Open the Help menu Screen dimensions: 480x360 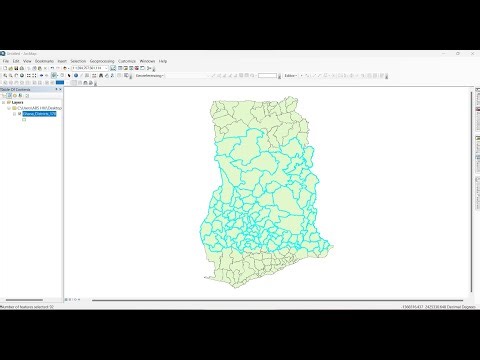[x=163, y=61]
